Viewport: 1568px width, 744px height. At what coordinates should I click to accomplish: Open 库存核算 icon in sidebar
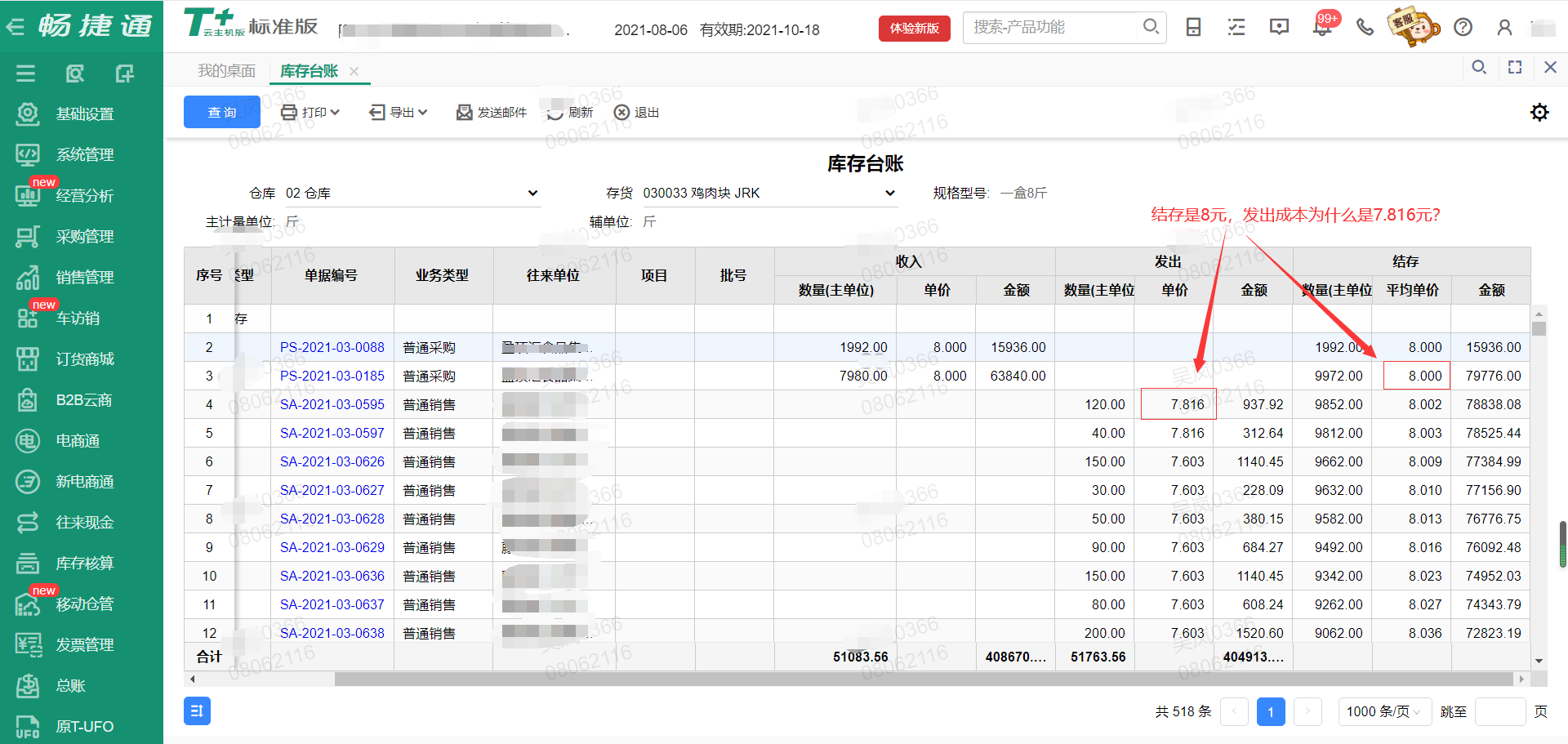tap(28, 563)
